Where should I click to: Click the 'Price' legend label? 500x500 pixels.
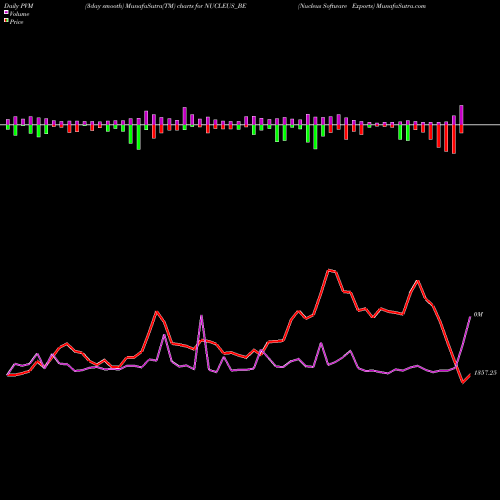coord(16,22)
